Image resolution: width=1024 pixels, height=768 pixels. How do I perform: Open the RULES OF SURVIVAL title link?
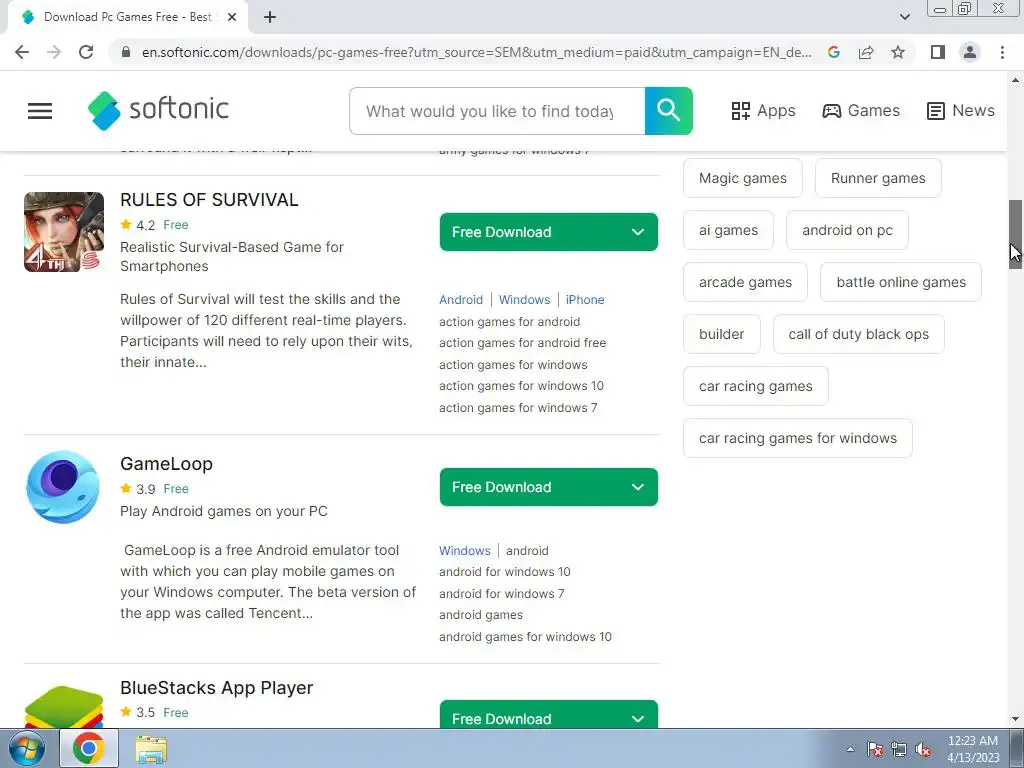coord(209,200)
